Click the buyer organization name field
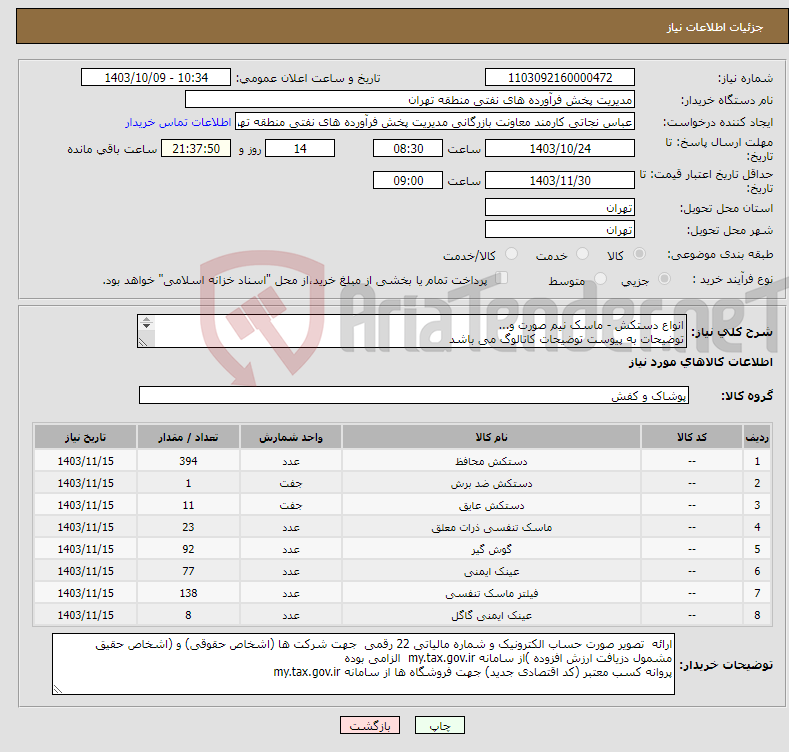The image size is (789, 752). point(410,100)
